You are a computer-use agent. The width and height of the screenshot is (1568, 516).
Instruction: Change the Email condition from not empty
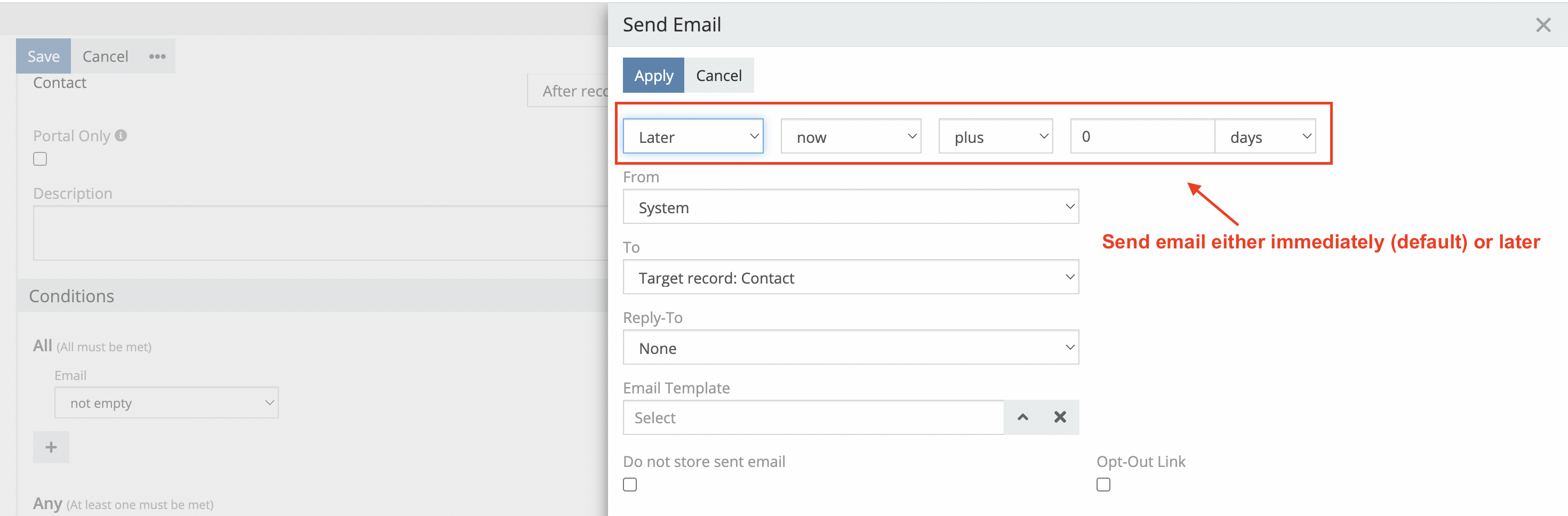tap(167, 402)
